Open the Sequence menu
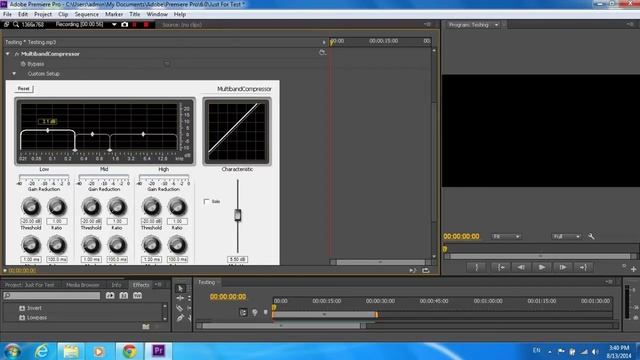Screen dimensions: 640x360 (x=87, y=14)
